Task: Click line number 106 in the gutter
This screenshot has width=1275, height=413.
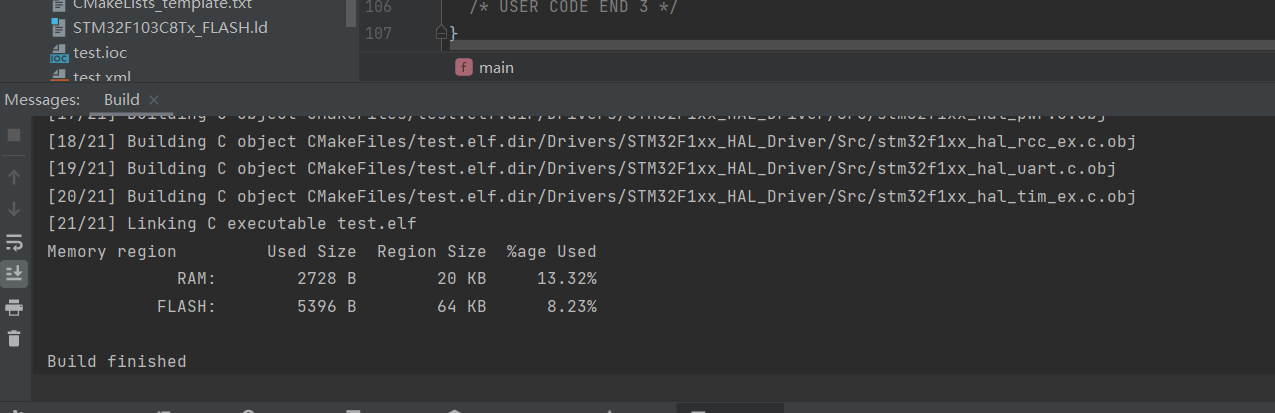Action: 379,8
